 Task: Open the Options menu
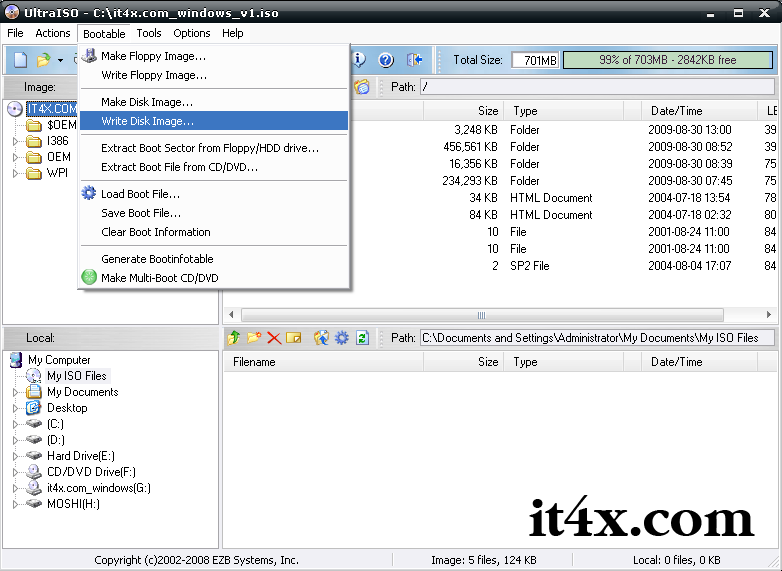192,33
